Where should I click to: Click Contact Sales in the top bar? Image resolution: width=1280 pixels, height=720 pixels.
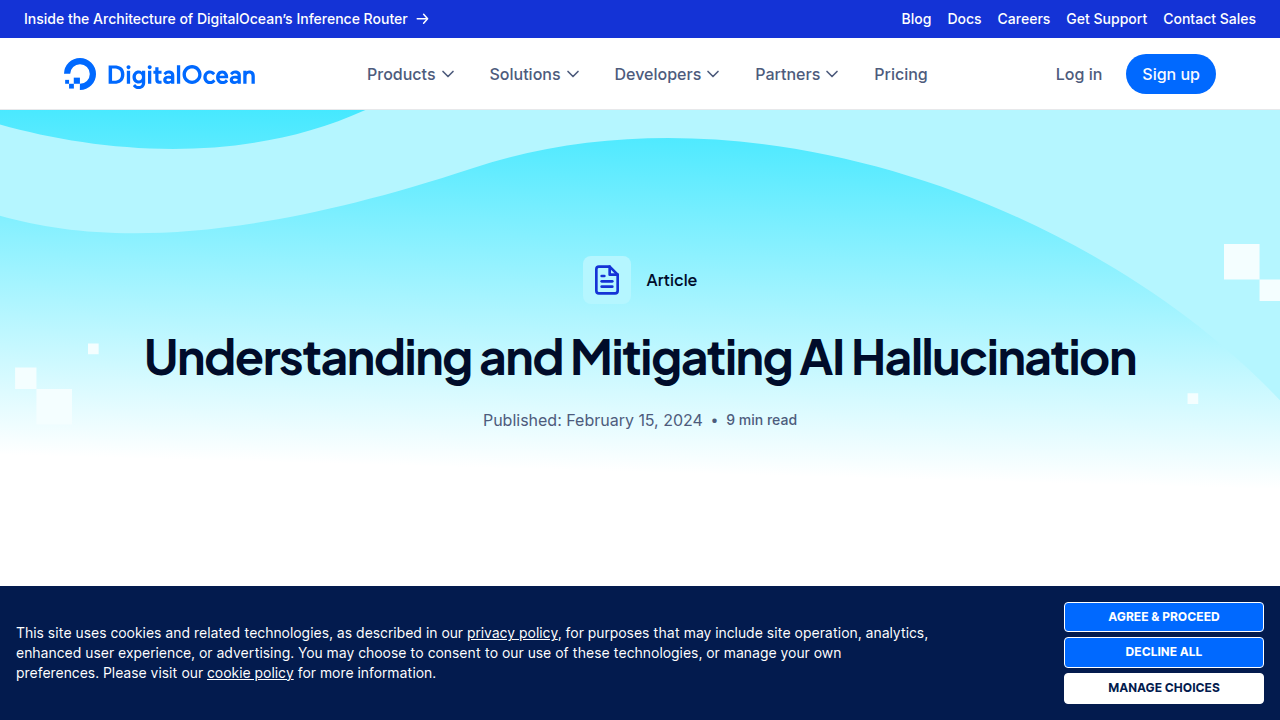tap(1210, 19)
